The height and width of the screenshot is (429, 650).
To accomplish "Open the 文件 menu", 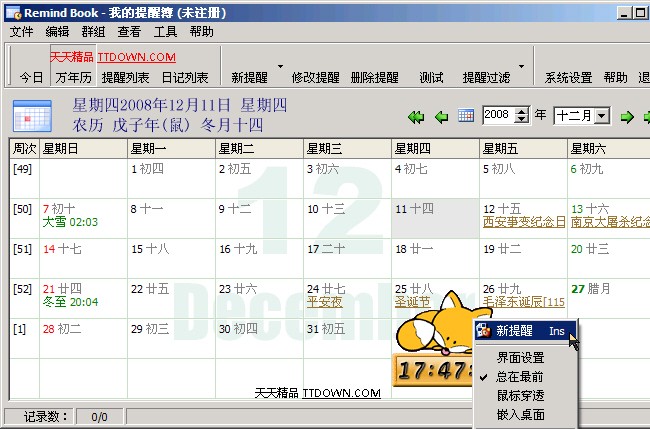I will coord(21,32).
